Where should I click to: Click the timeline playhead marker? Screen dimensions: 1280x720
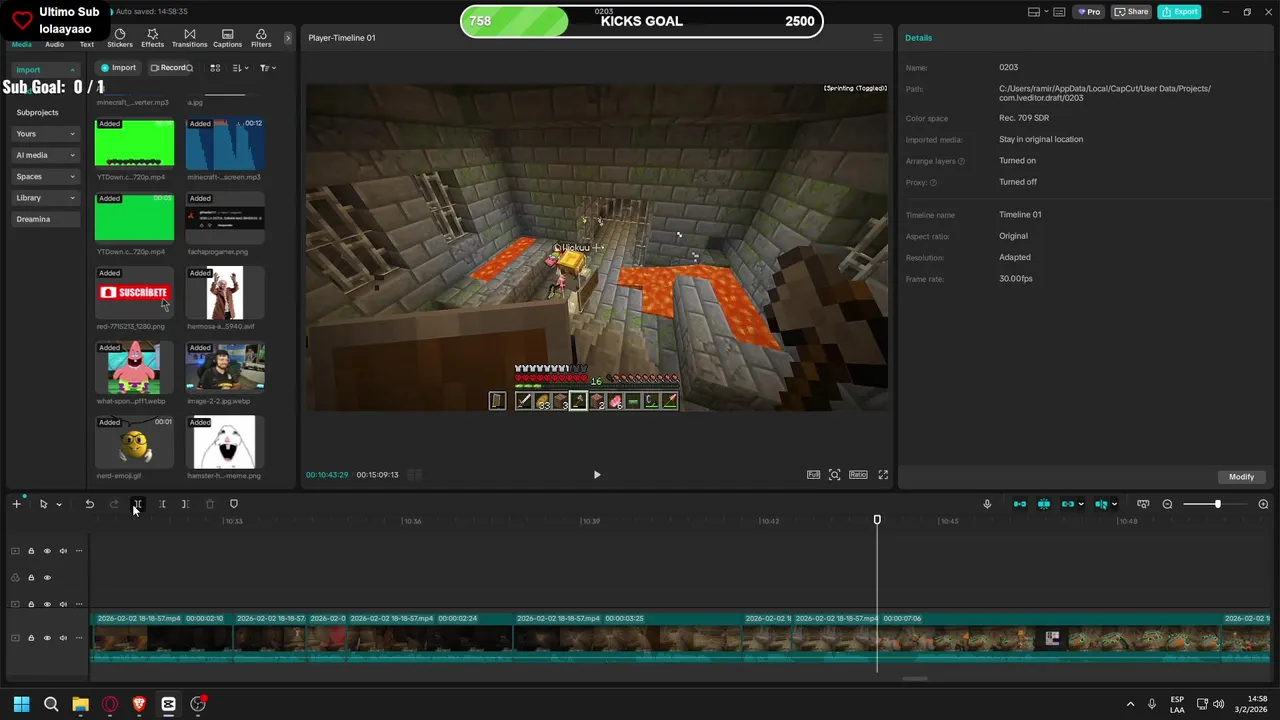click(877, 520)
